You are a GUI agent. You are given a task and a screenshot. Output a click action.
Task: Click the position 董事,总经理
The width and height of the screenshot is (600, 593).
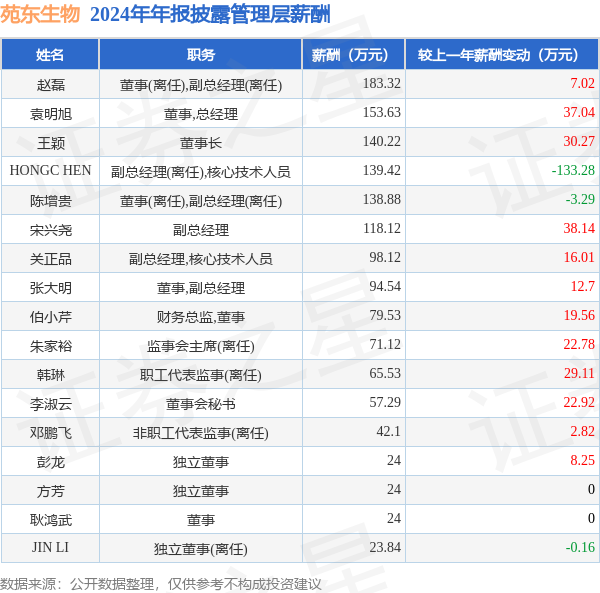[x=201, y=114]
